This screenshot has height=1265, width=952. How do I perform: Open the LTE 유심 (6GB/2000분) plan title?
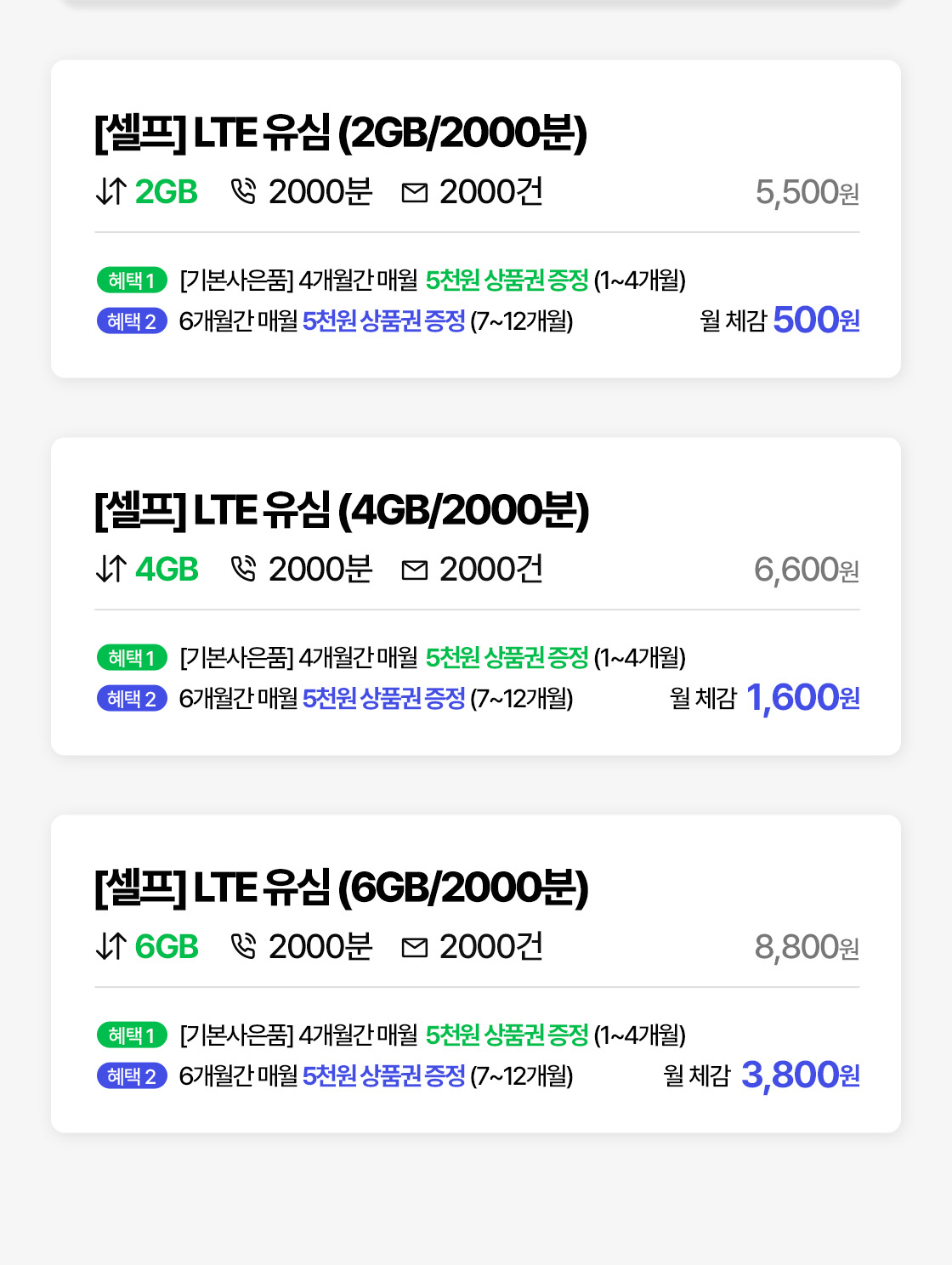341,888
